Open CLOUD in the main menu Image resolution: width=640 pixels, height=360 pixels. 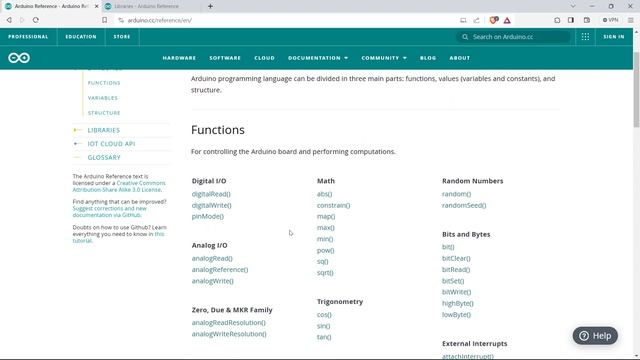pos(264,58)
